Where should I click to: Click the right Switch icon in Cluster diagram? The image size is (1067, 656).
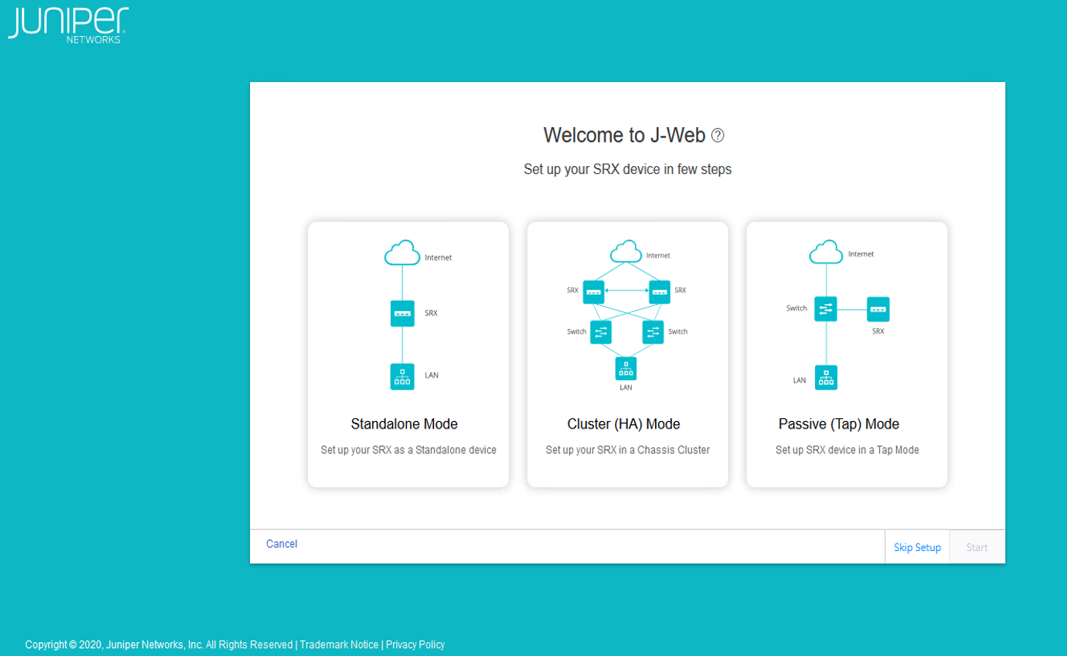click(653, 332)
